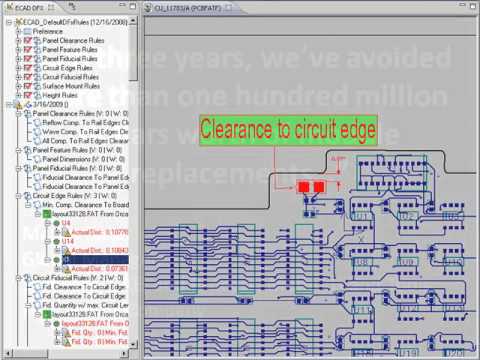Click the green icon beside red layout33128.FAT entry
Image resolution: width=480 pixels, height=360 pixels.
pos(57,324)
